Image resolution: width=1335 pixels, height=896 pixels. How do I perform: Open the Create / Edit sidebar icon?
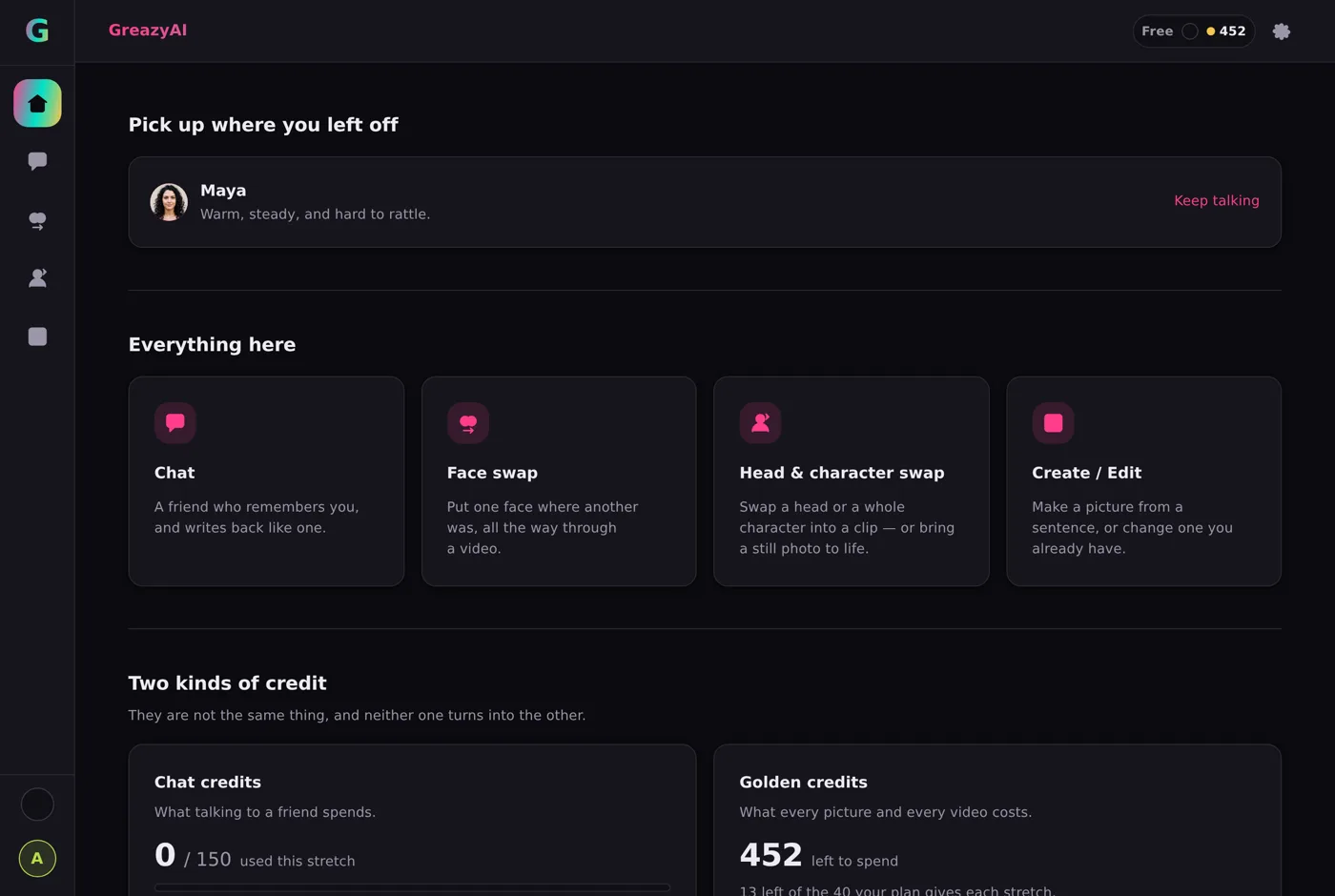(37, 336)
